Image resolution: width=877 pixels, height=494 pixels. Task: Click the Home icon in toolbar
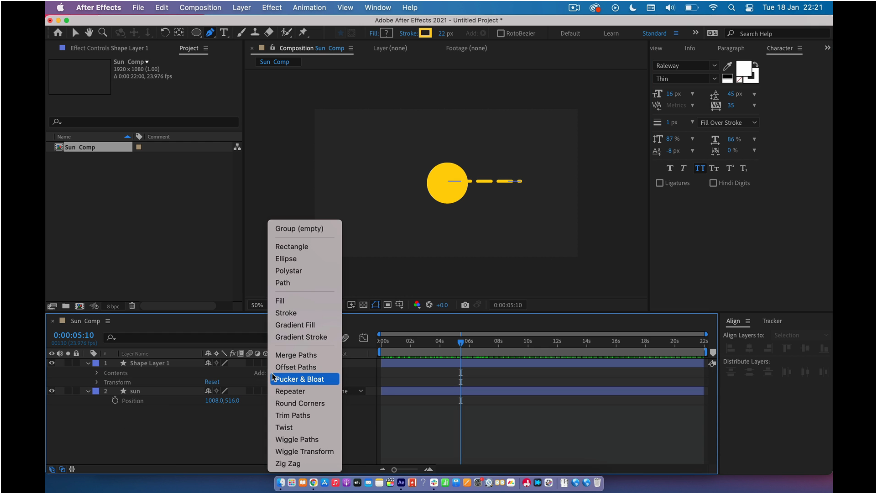[x=58, y=33]
